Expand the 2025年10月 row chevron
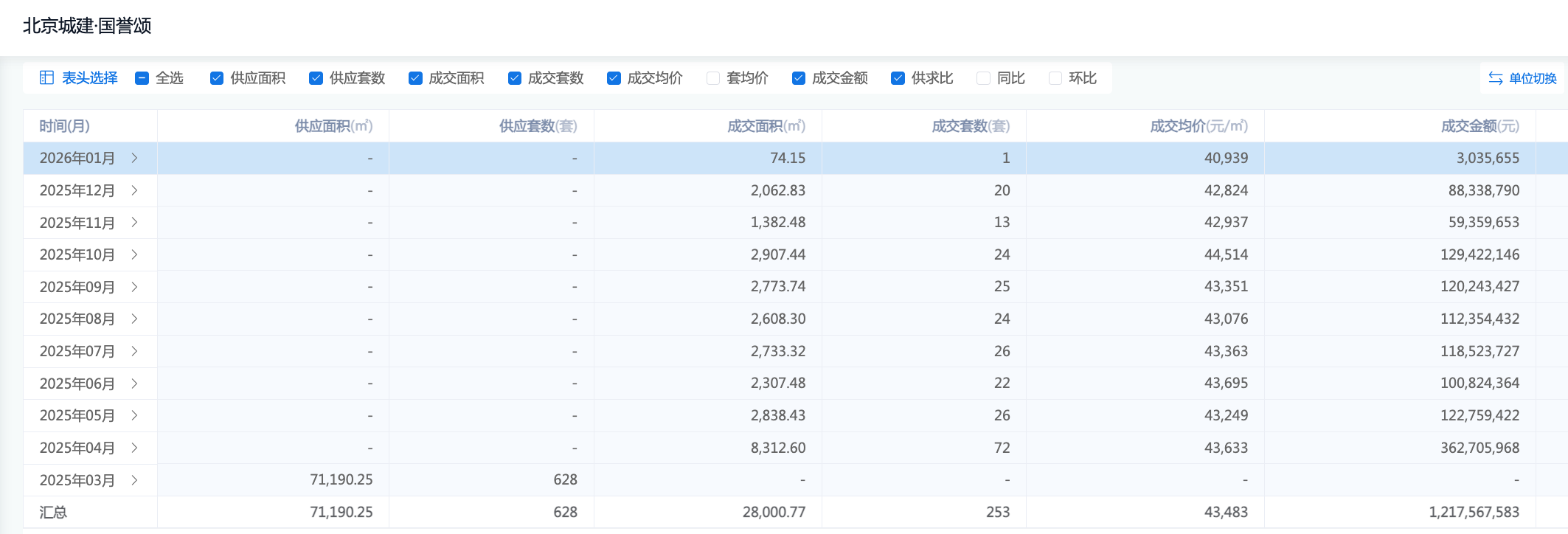1568x534 pixels. pyautogui.click(x=134, y=254)
